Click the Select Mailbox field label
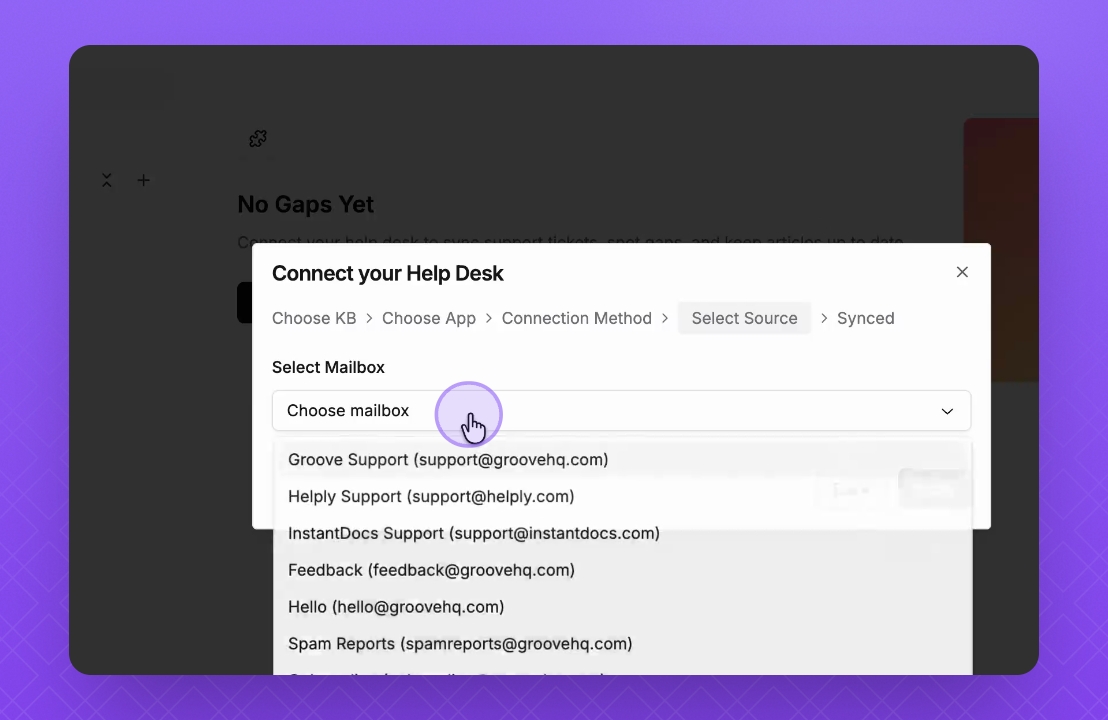 pos(328,367)
